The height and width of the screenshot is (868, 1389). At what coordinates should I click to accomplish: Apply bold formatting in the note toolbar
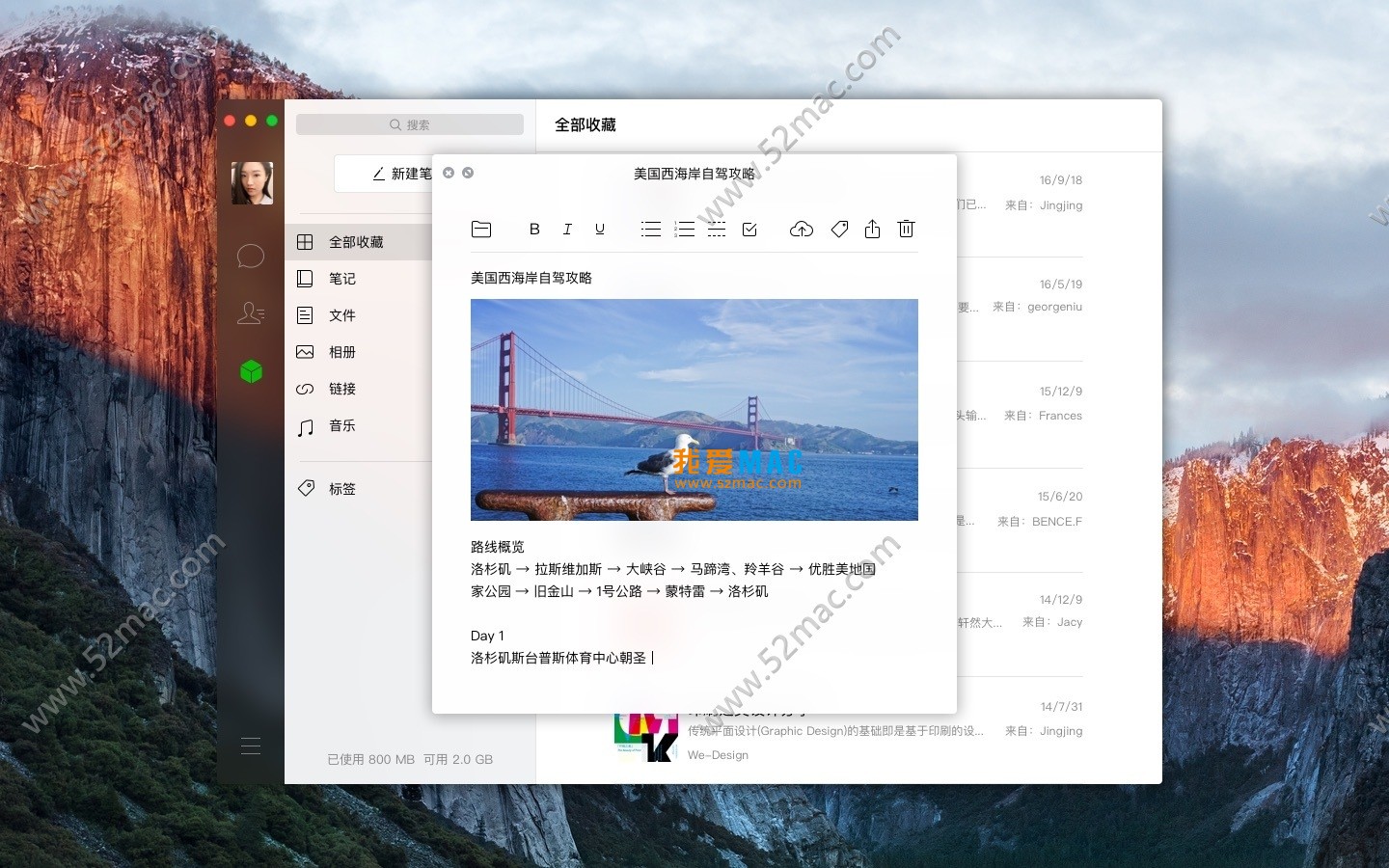pyautogui.click(x=534, y=229)
